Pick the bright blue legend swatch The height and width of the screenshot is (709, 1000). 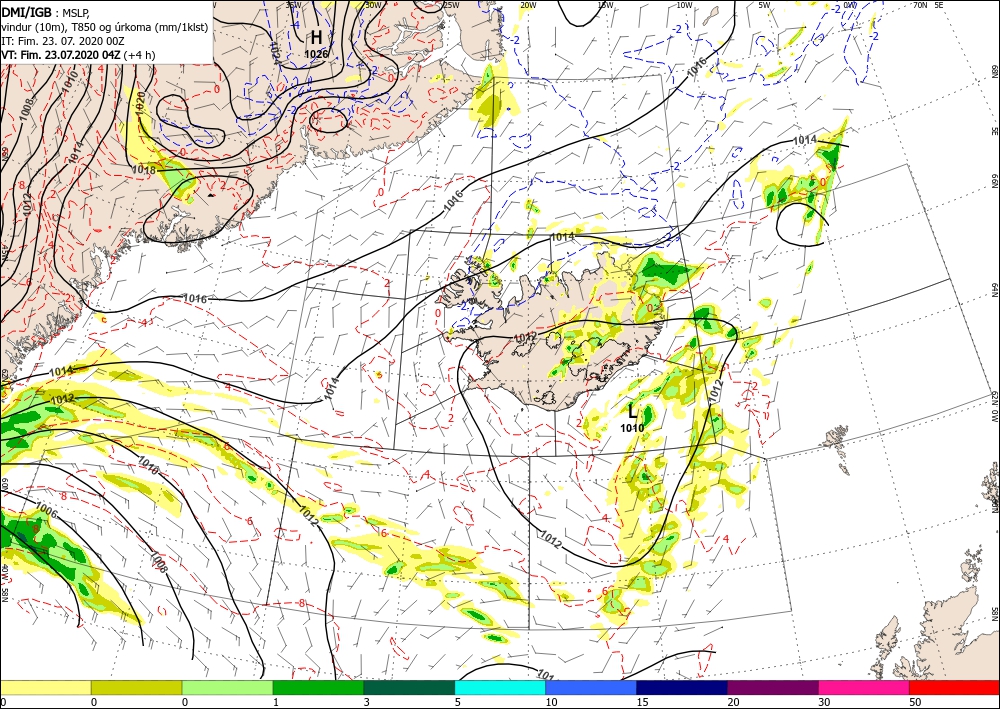(x=591, y=687)
